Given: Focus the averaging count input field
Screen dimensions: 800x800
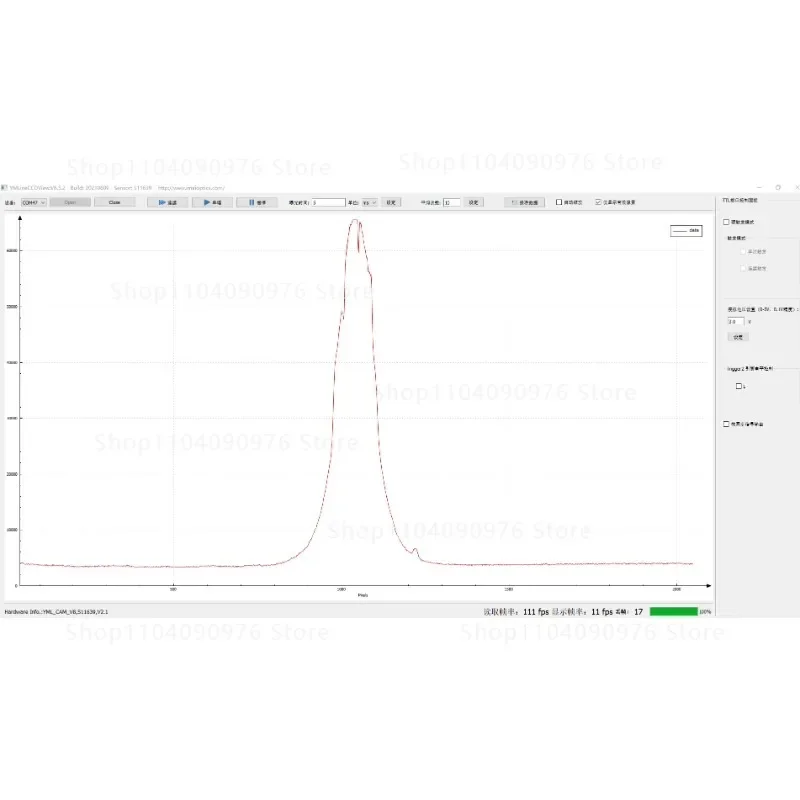Looking at the screenshot, I should (x=452, y=203).
